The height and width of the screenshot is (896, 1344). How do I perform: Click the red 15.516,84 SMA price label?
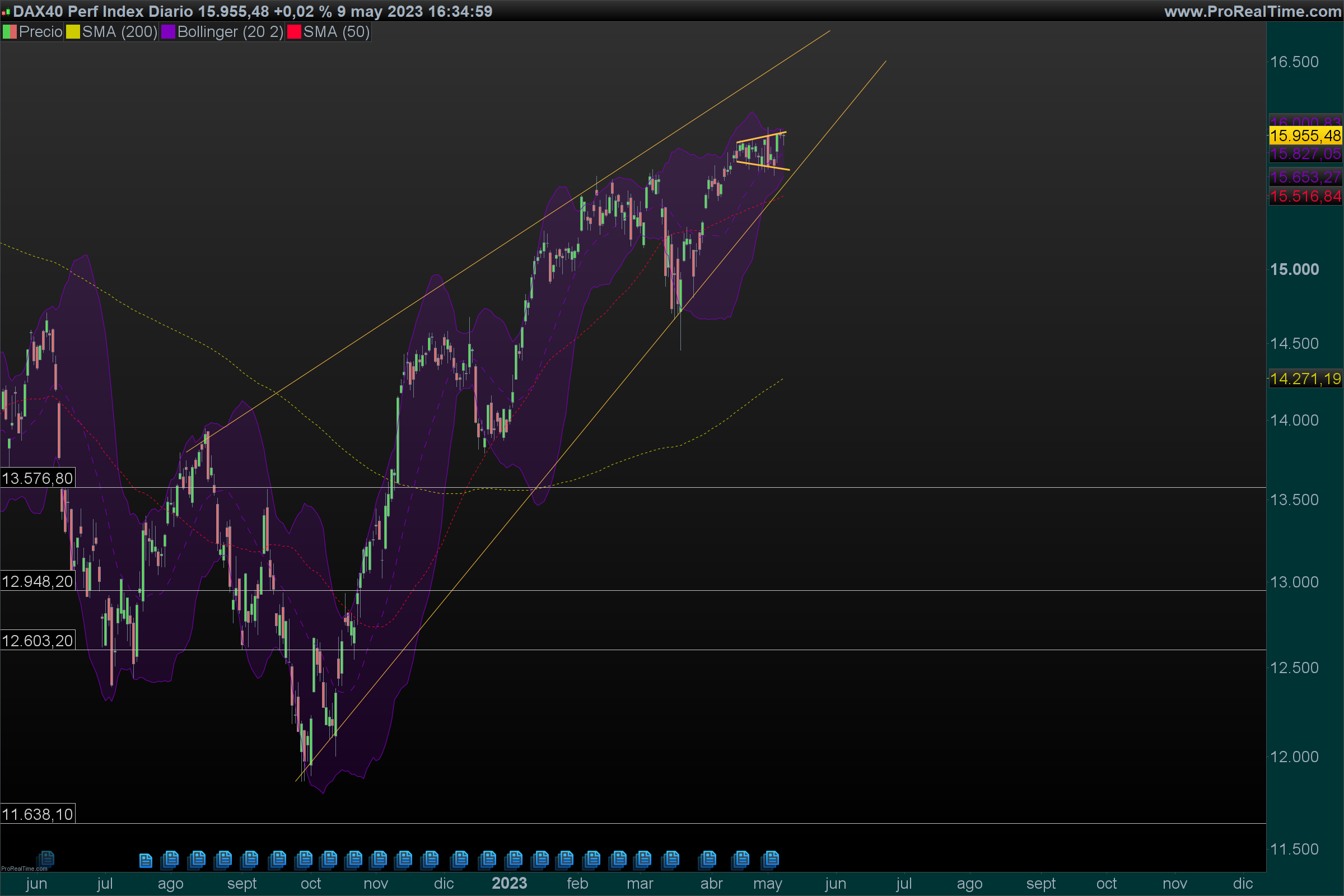pyautogui.click(x=1305, y=197)
